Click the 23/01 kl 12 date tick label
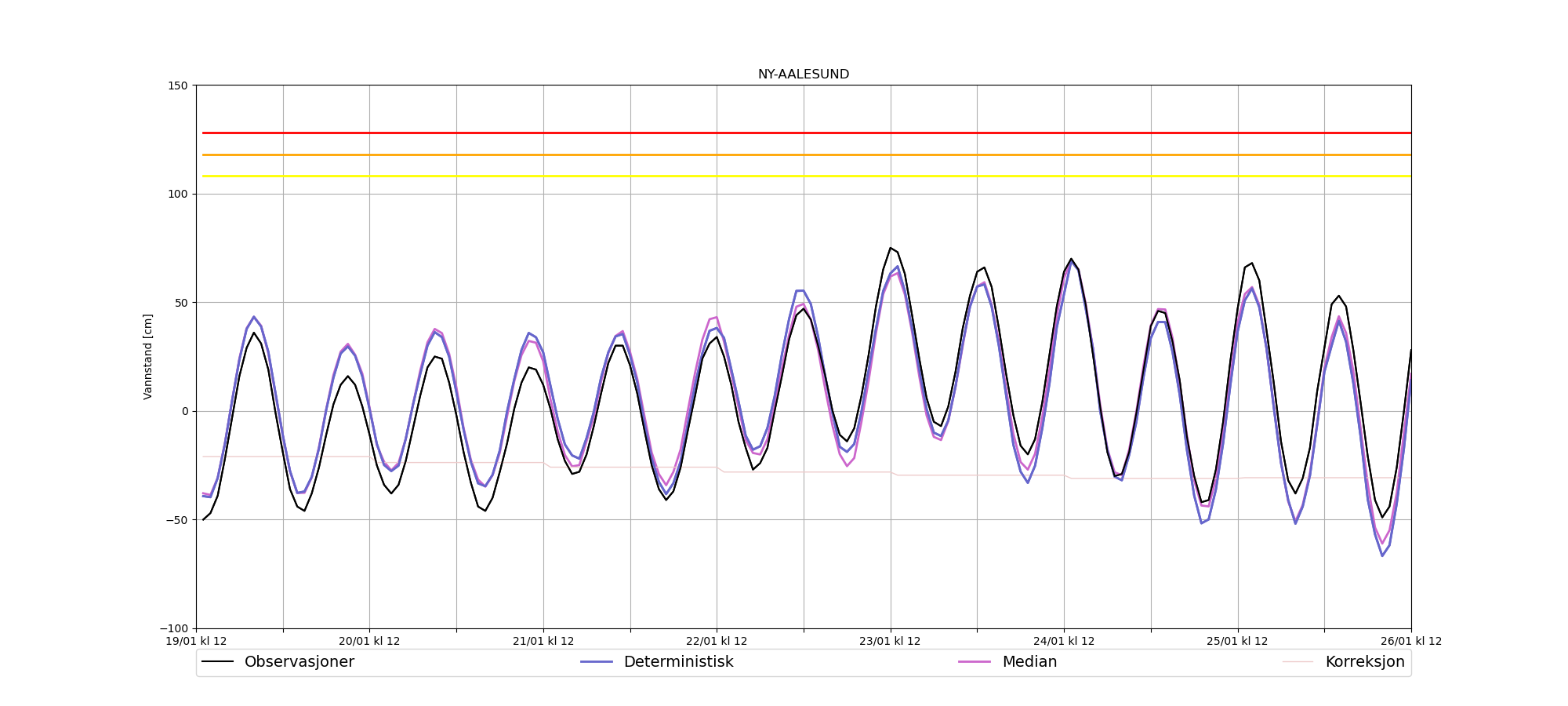This screenshot has height=706, width=1568. [890, 642]
